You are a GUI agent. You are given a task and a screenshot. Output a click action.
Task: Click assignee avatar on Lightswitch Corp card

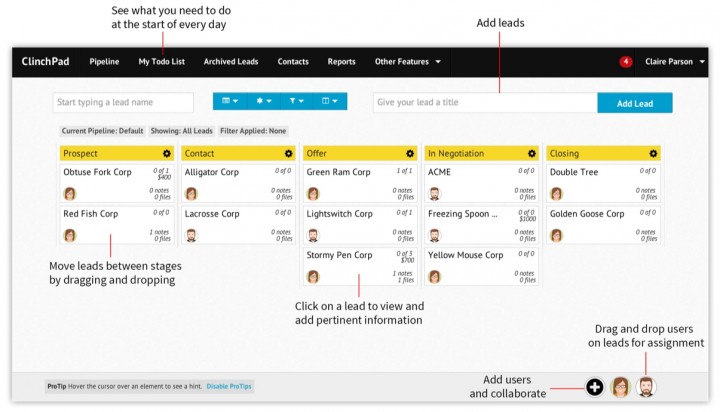point(313,236)
